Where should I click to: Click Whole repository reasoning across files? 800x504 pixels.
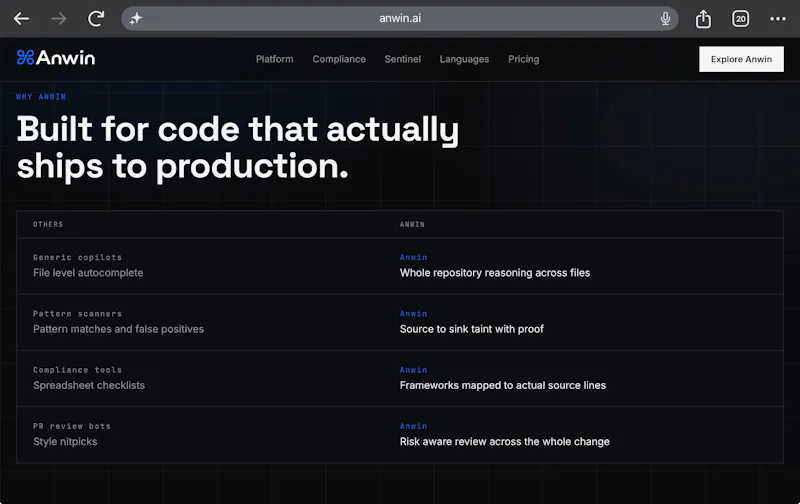(x=495, y=273)
